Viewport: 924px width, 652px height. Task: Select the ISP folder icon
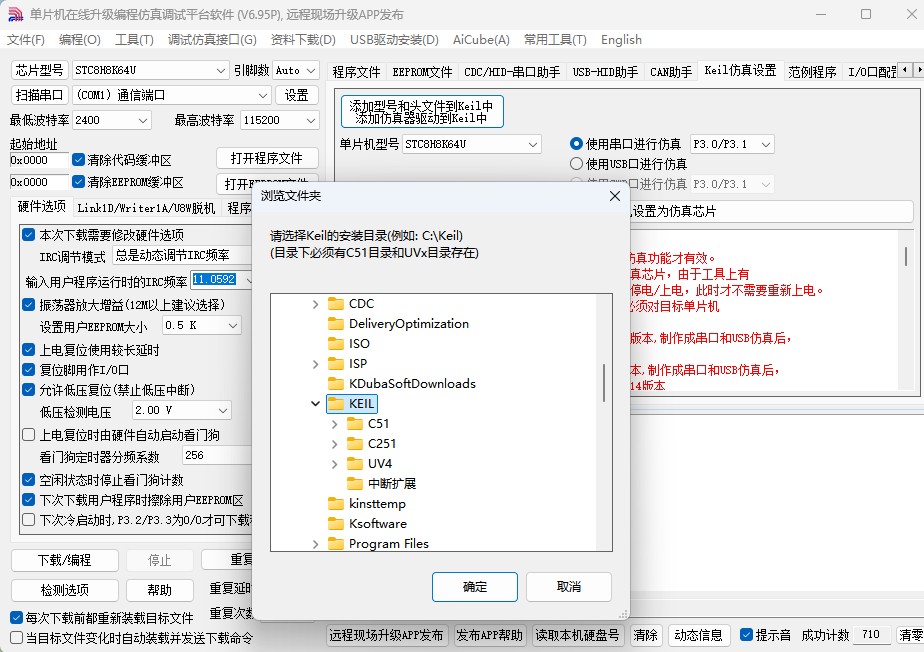[336, 364]
